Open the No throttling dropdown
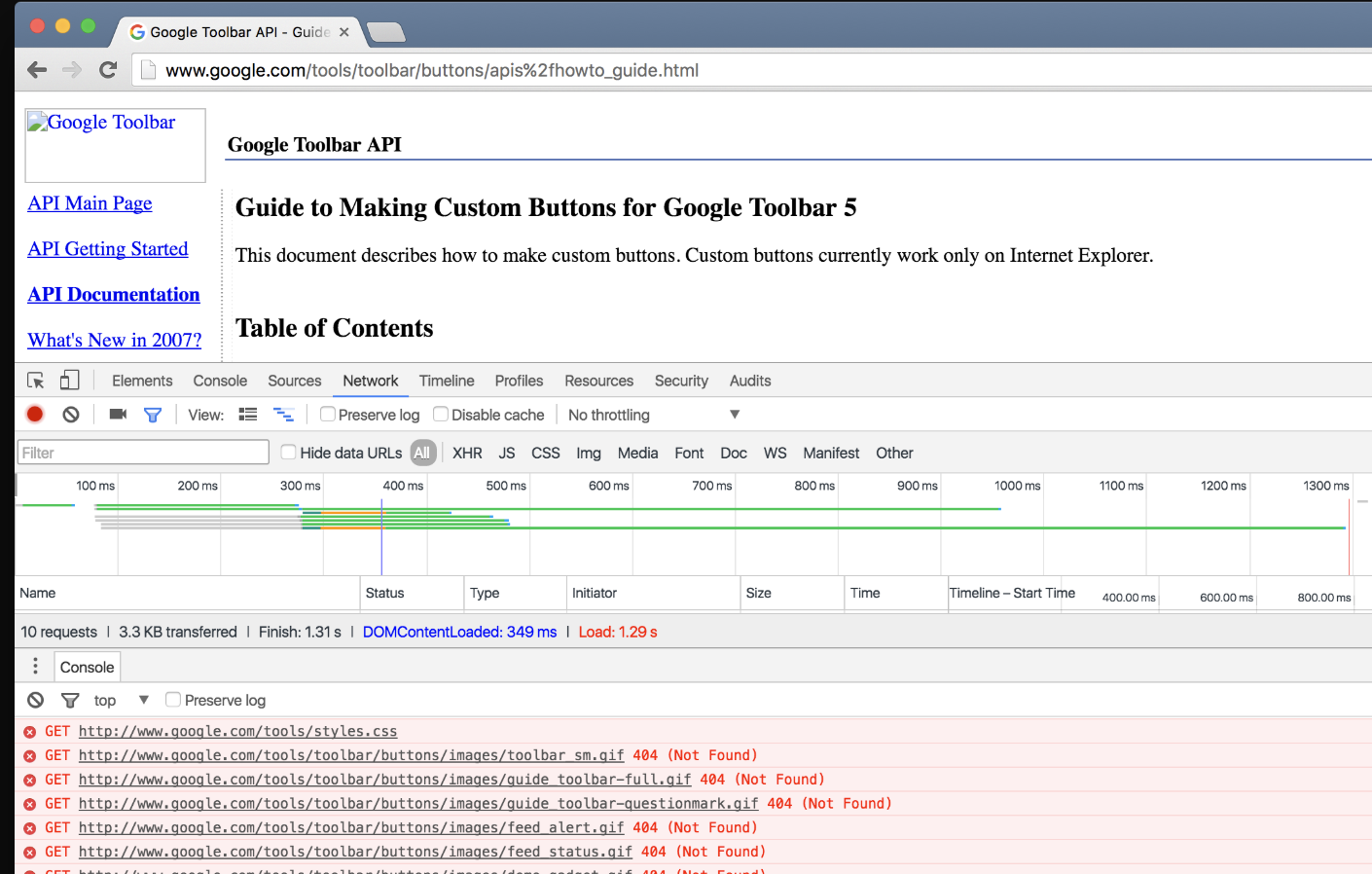Viewport: 1372px width, 874px height. coord(654,415)
